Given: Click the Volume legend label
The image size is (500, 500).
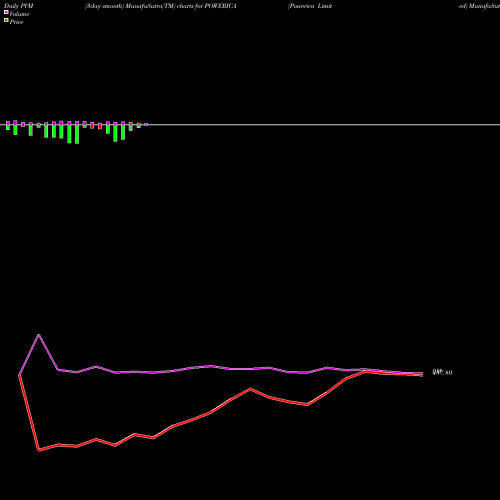Looking at the screenshot, I should click(x=19, y=14).
